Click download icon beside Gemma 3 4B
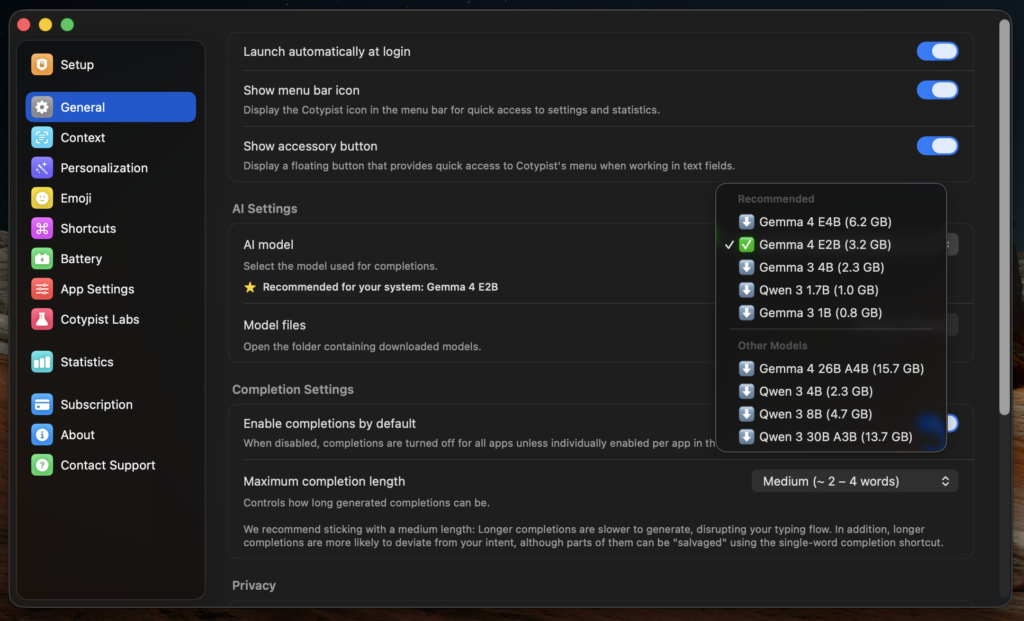This screenshot has height=621, width=1024. pos(746,267)
